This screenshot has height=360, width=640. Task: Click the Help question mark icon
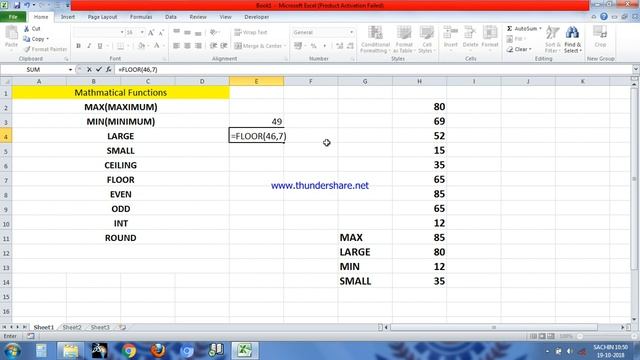[604, 17]
